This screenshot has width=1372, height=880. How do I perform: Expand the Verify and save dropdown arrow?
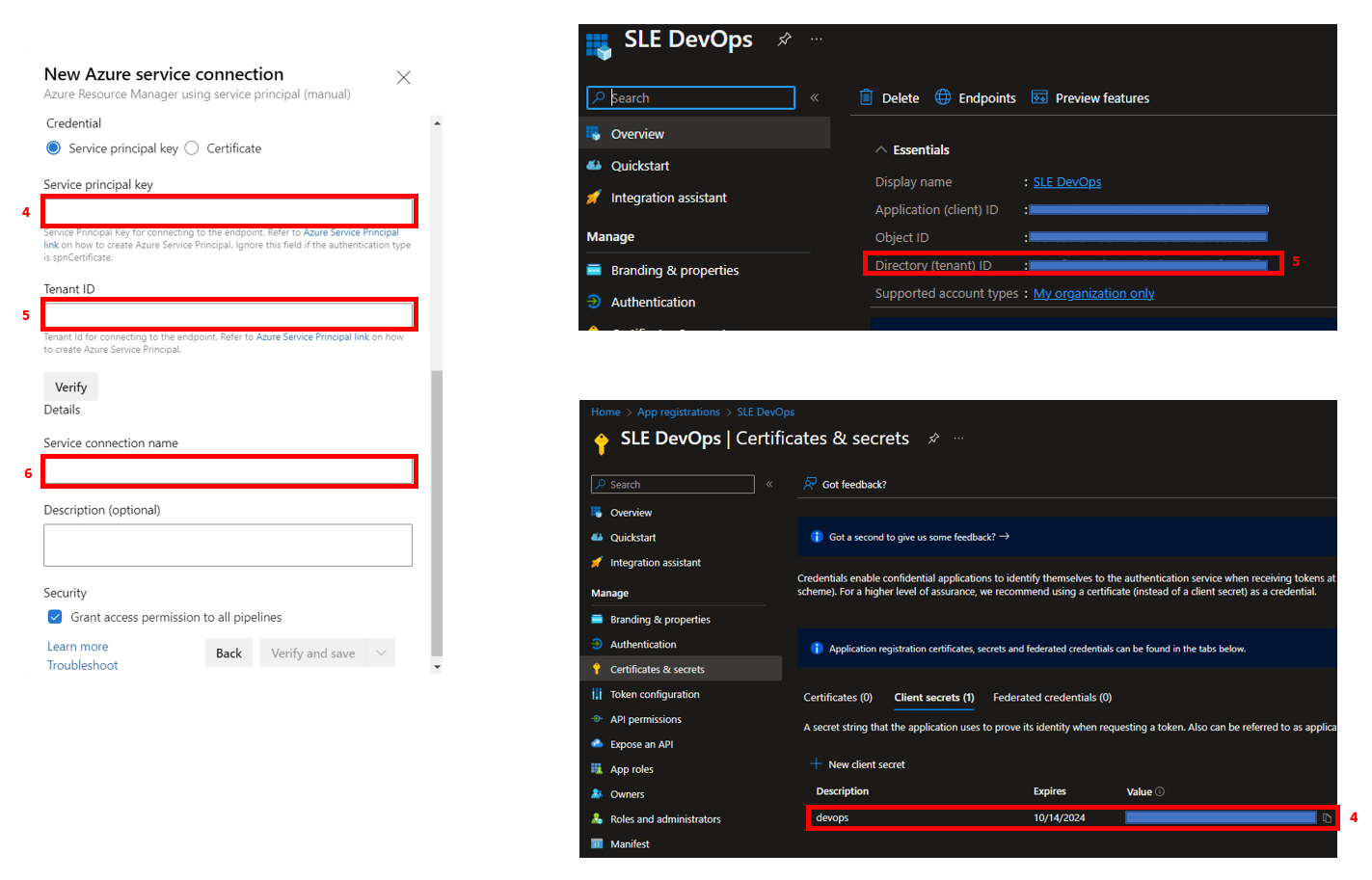click(x=382, y=653)
